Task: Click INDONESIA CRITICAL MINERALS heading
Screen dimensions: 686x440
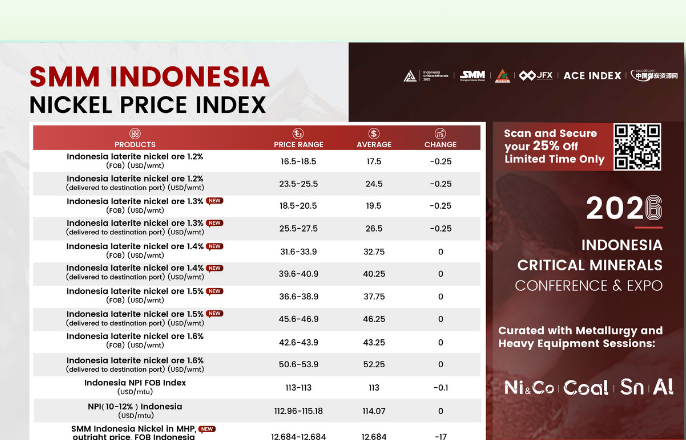Action: [590, 255]
